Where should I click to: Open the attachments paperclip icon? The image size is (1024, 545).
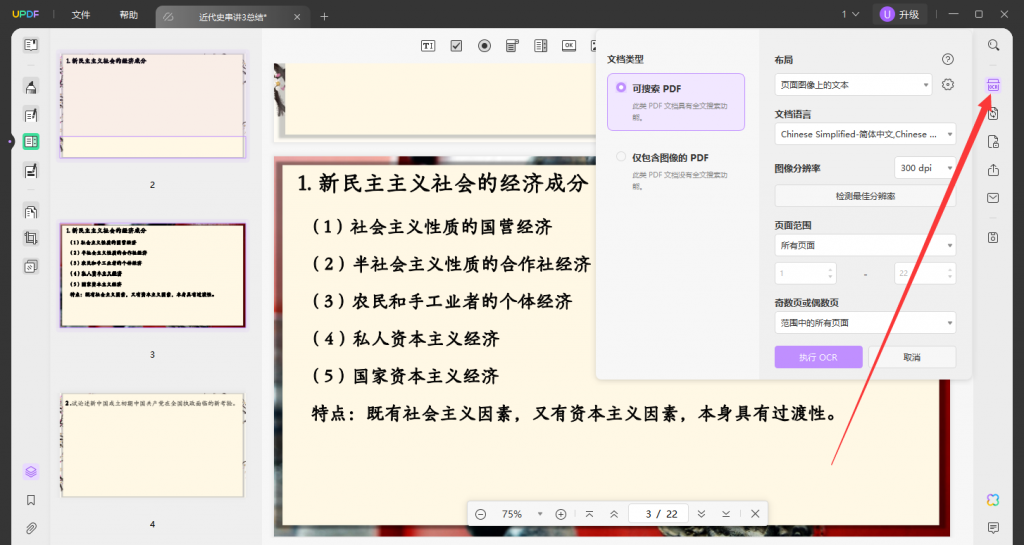(31, 527)
